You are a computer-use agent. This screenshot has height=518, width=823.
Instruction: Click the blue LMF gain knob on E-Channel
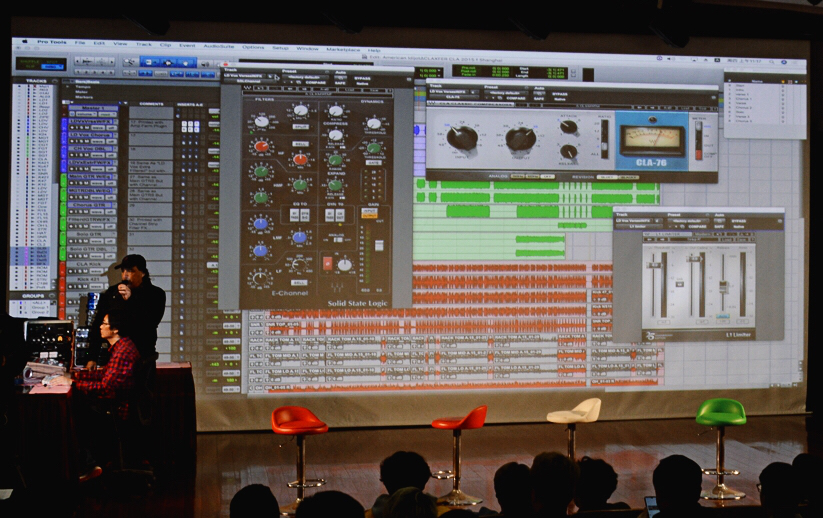coord(261,224)
